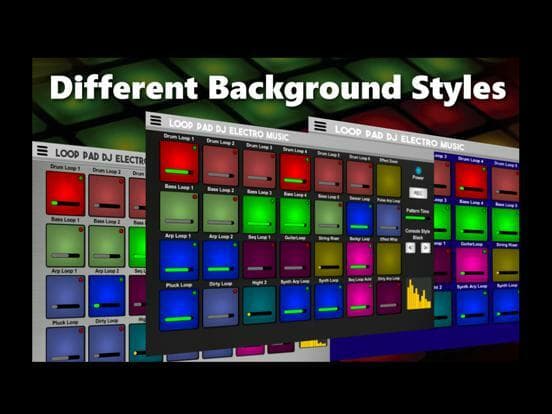Trigger Pluck Loop pad in white console

pos(65,344)
